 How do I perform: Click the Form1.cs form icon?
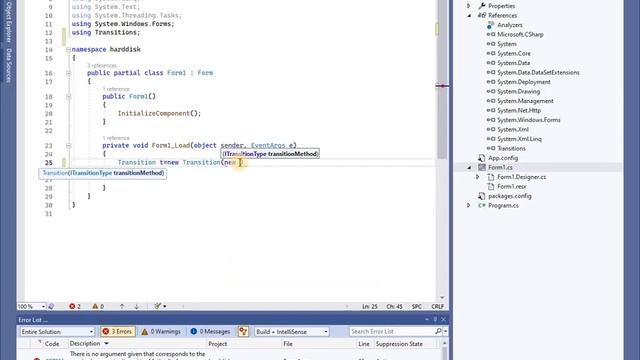tap(482, 167)
